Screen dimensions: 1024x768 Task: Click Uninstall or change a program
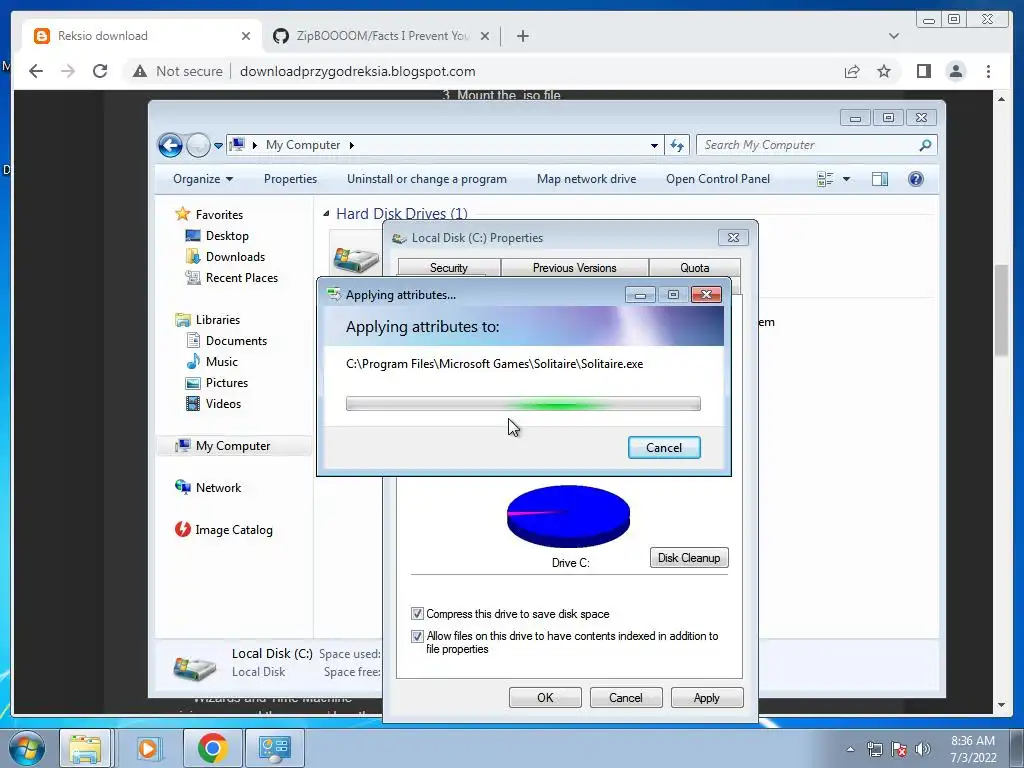tap(426, 179)
